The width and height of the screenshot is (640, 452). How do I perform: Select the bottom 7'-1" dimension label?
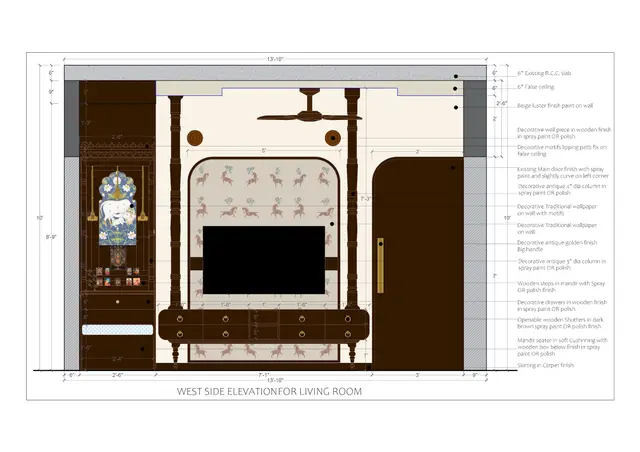click(x=264, y=374)
